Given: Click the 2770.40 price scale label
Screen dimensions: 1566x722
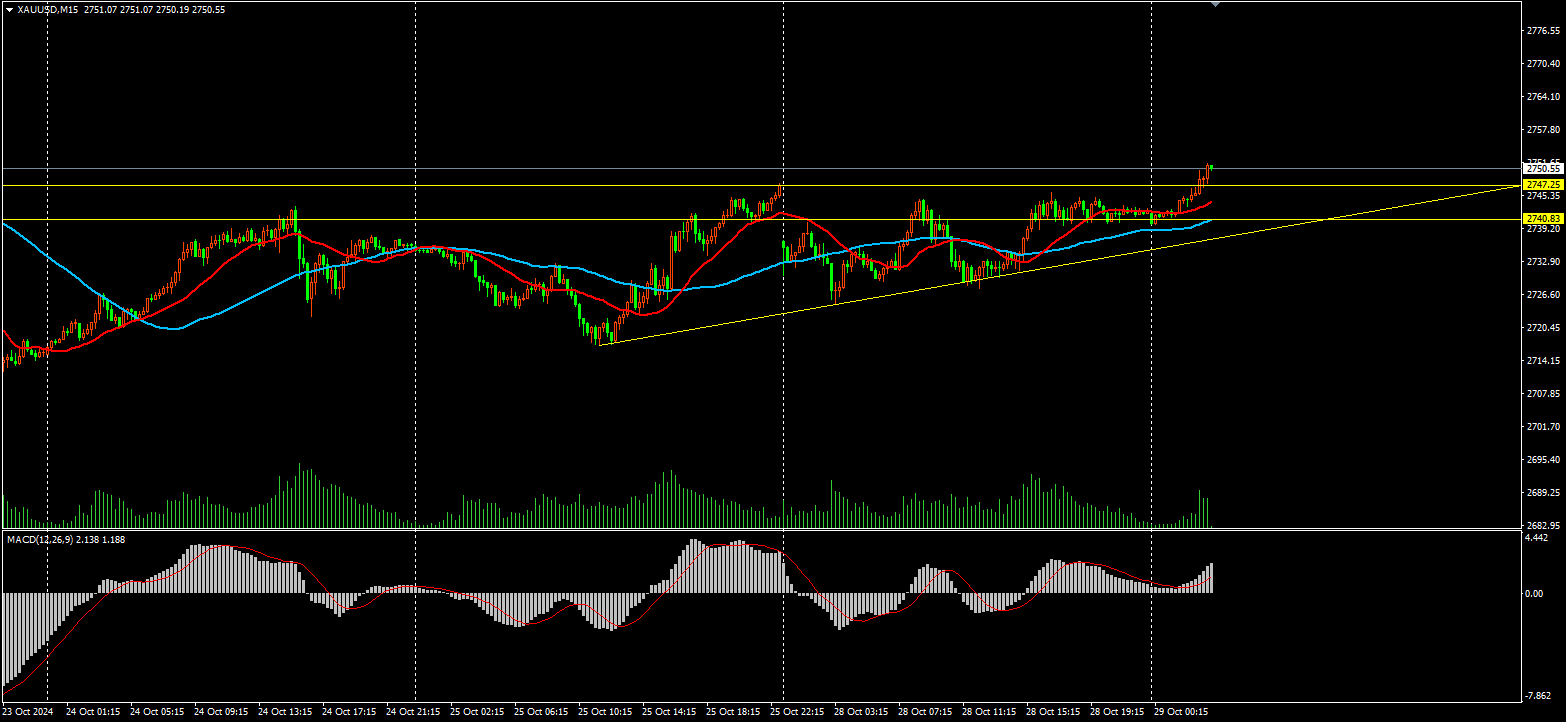Looking at the screenshot, I should [x=1544, y=64].
